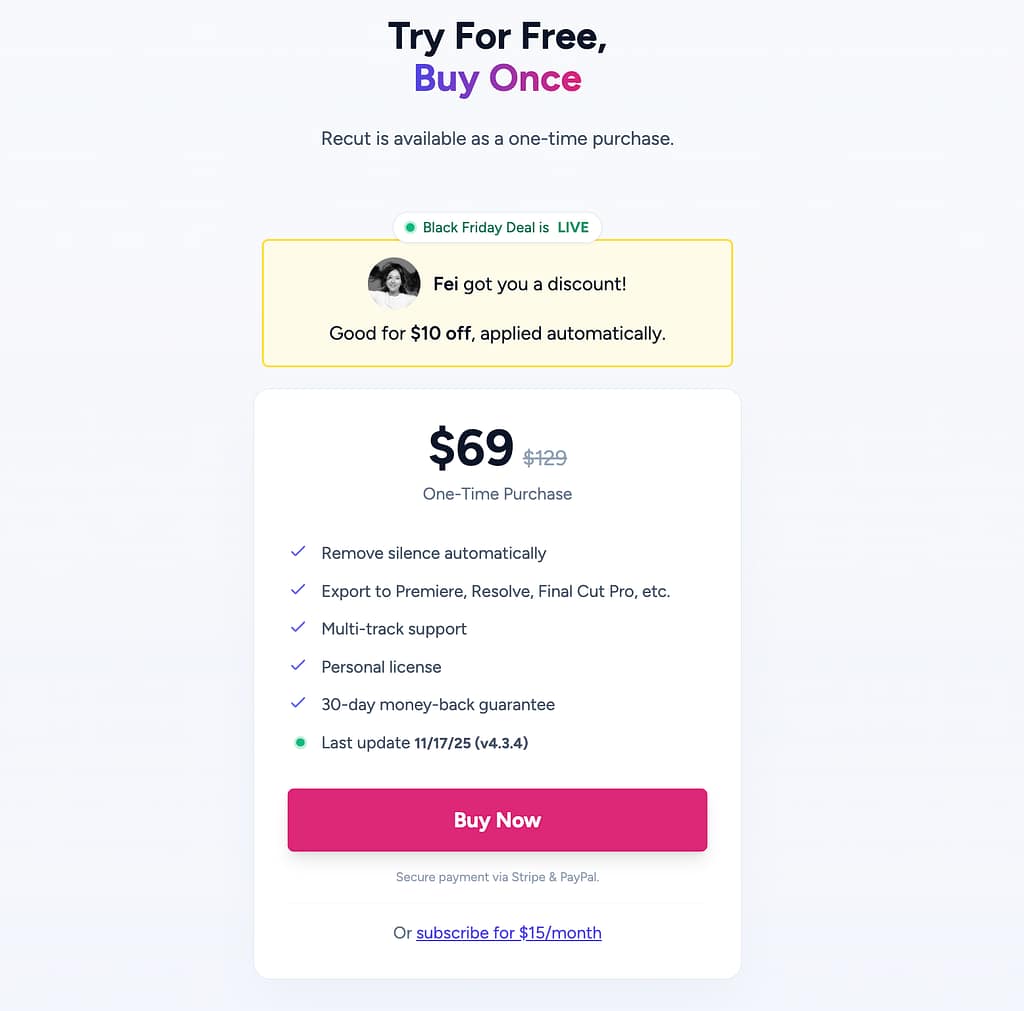1024x1011 pixels.
Task: Click Secure payment via Stripe & PayPal text
Action: [497, 877]
